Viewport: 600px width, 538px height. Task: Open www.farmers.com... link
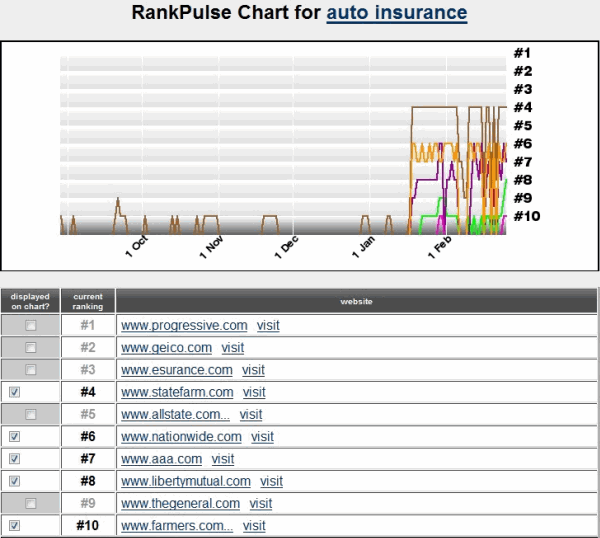pyautogui.click(x=177, y=526)
